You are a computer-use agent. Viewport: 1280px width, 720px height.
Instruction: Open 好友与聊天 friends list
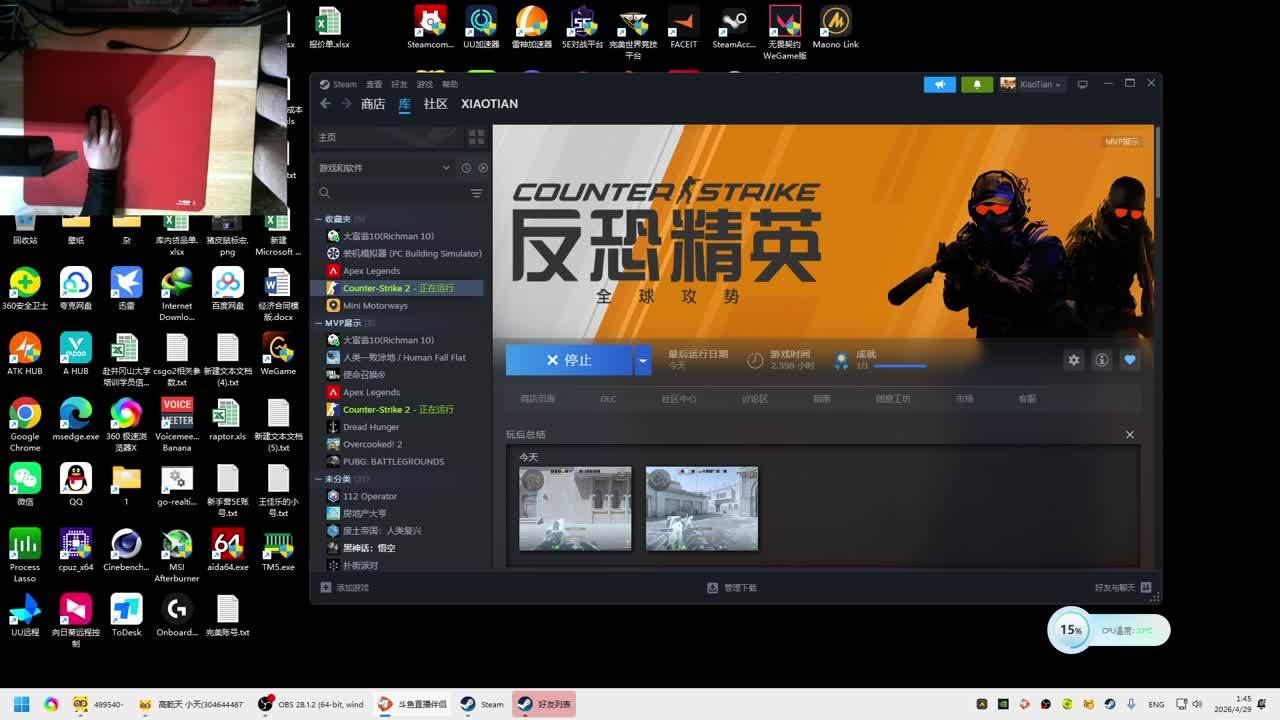click(1122, 588)
